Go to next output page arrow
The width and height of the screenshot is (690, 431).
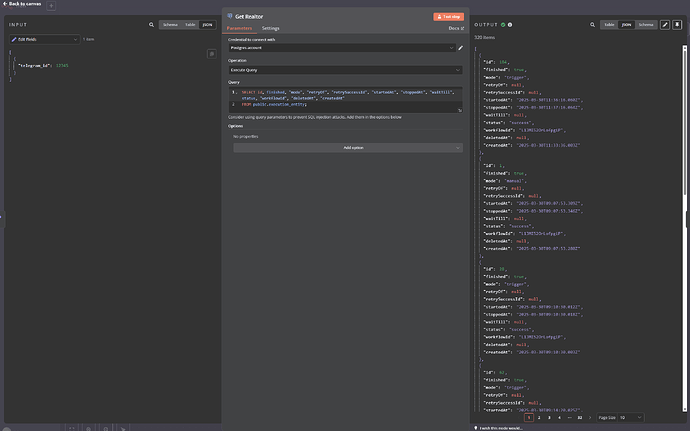coord(590,417)
